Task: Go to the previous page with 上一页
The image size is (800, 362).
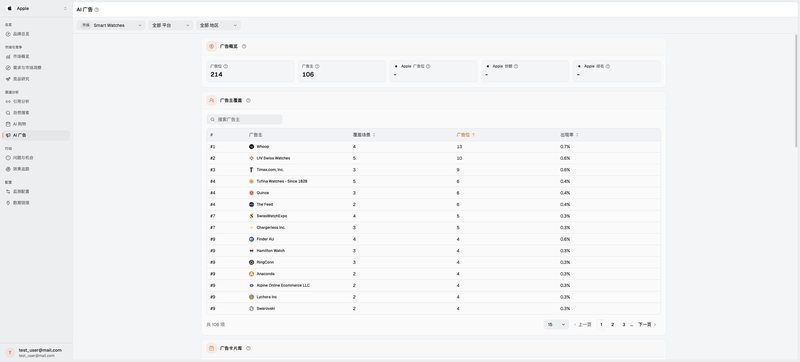Action: pyautogui.click(x=583, y=324)
